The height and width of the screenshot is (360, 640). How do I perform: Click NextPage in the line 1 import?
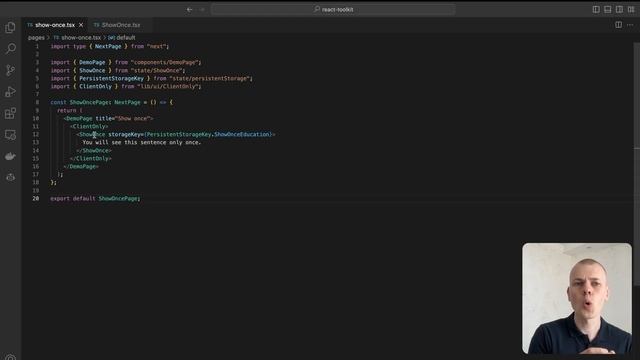108,47
